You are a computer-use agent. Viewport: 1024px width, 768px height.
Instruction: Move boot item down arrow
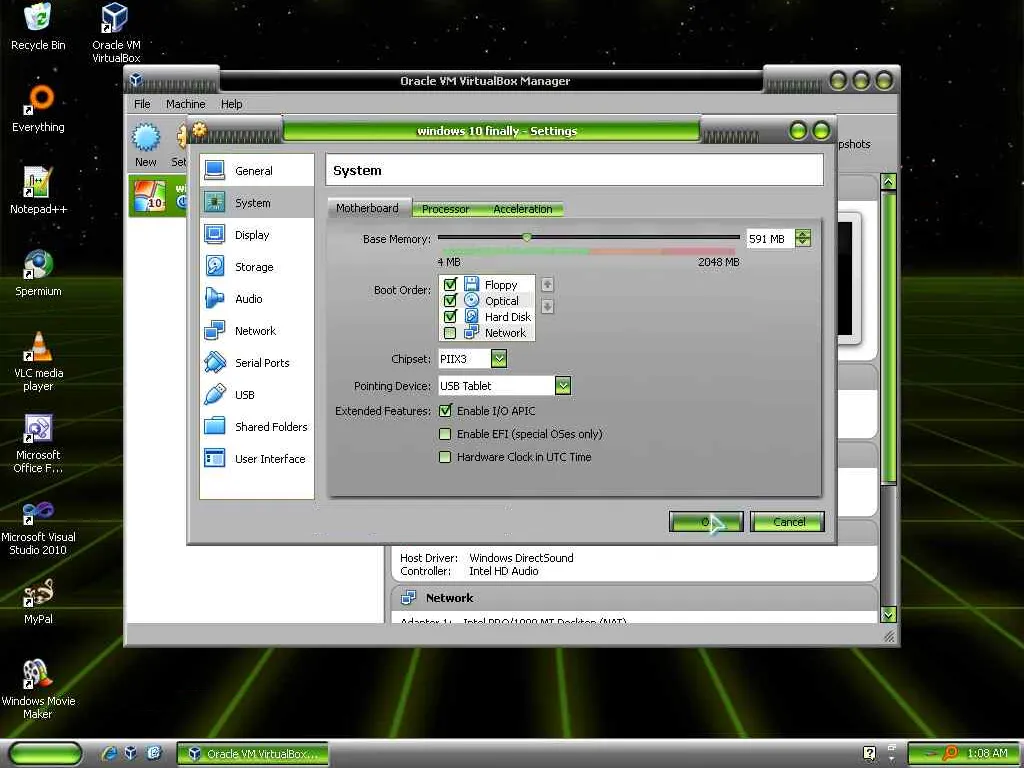547,306
